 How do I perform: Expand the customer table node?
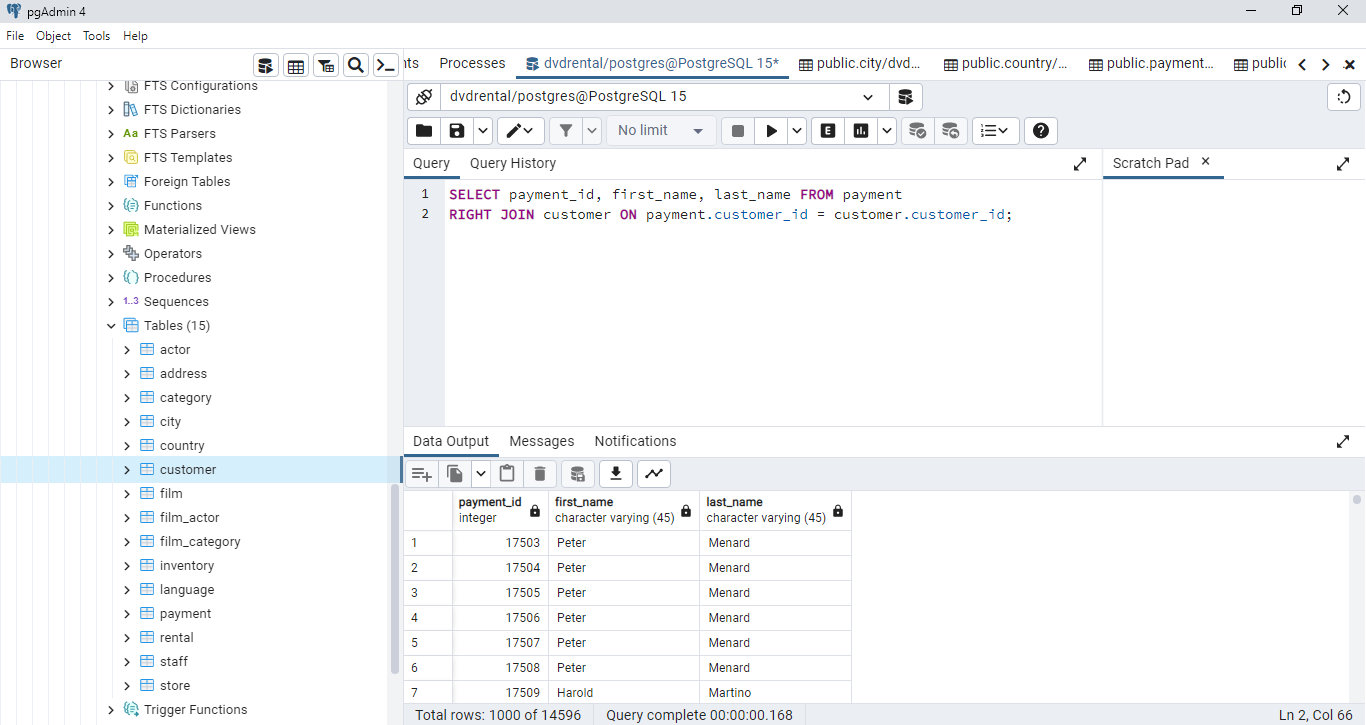[x=127, y=470]
